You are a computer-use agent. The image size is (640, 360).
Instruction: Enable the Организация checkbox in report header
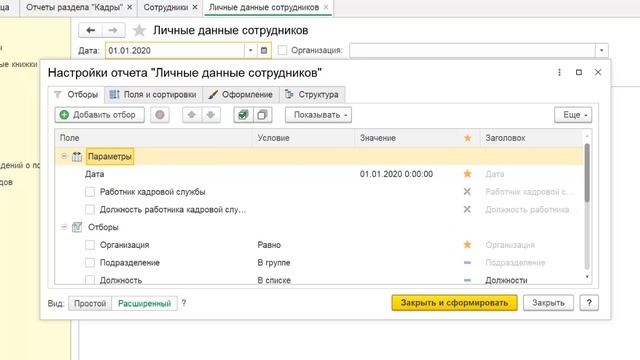pyautogui.click(x=282, y=50)
